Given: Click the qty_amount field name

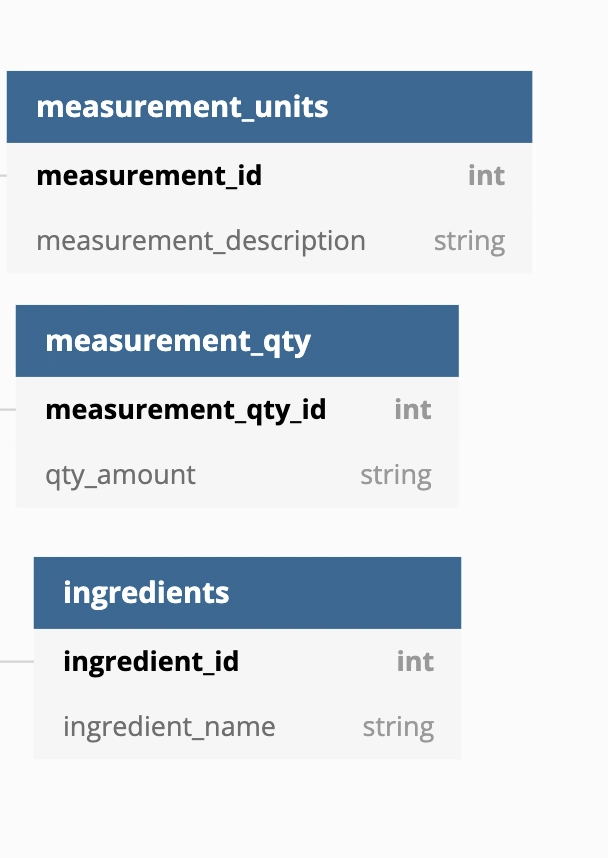Looking at the screenshot, I should click(120, 476).
